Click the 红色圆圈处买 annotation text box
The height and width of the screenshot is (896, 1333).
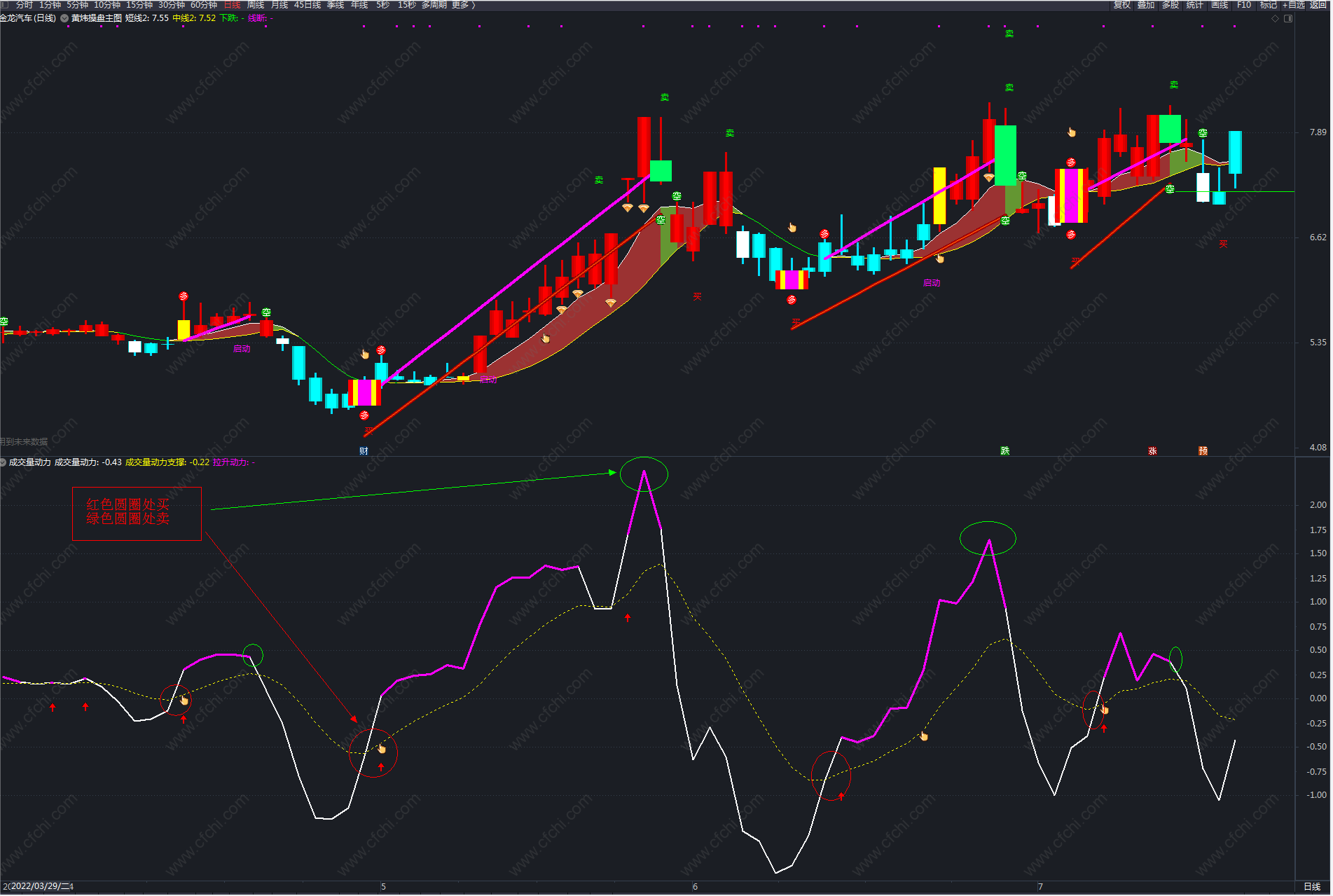tap(137, 514)
